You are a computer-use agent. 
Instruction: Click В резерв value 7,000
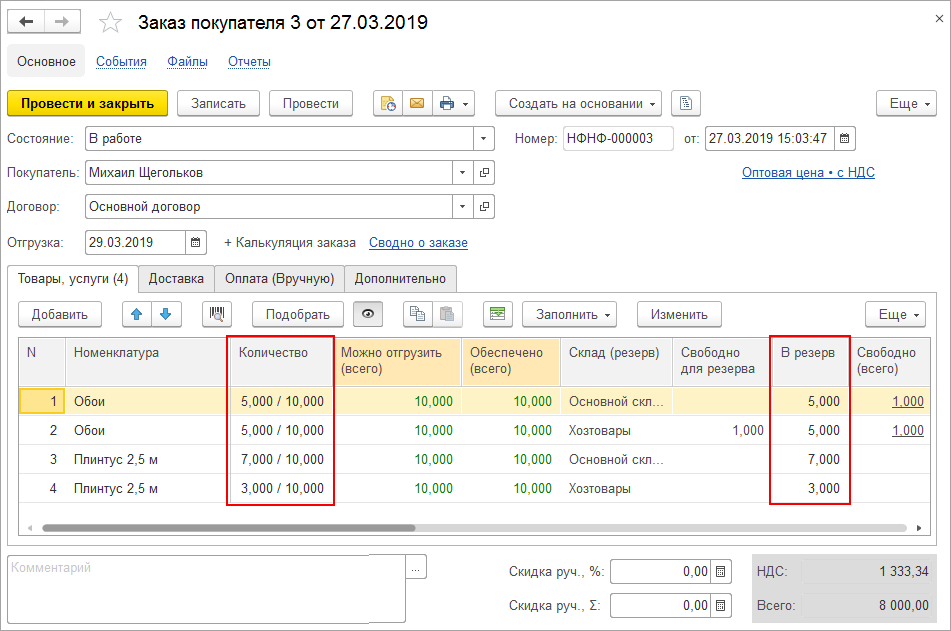[810, 460]
